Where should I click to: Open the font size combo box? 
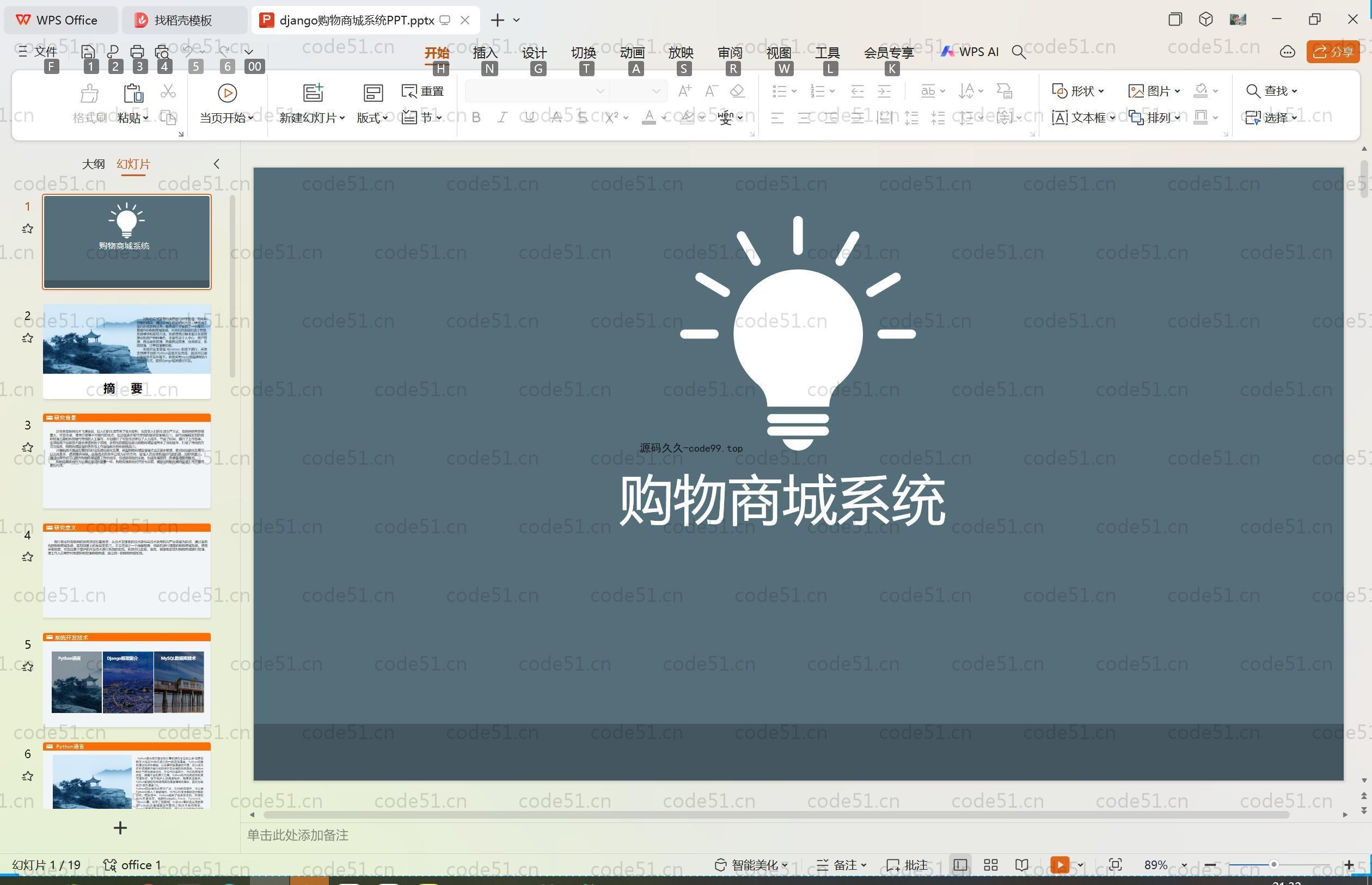(x=638, y=91)
